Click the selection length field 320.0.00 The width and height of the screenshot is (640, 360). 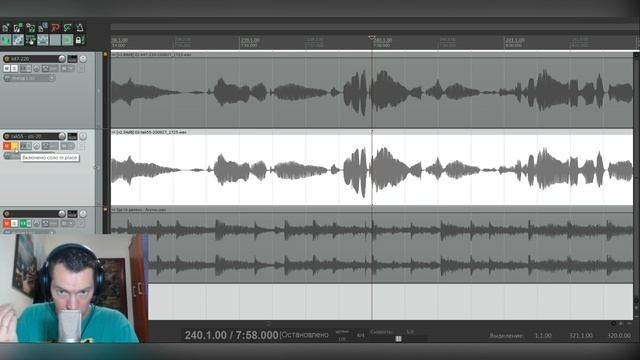619,335
